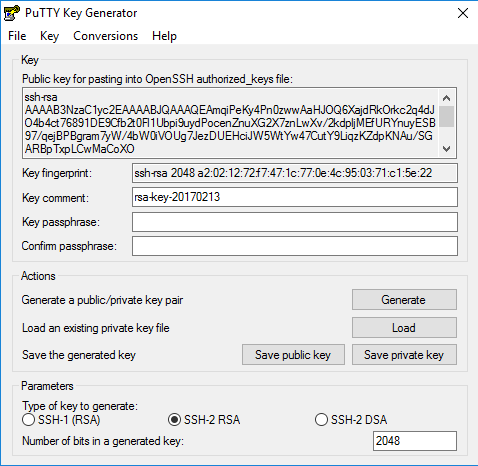The width and height of the screenshot is (478, 466).
Task: Open the File menu
Action: pos(17,36)
